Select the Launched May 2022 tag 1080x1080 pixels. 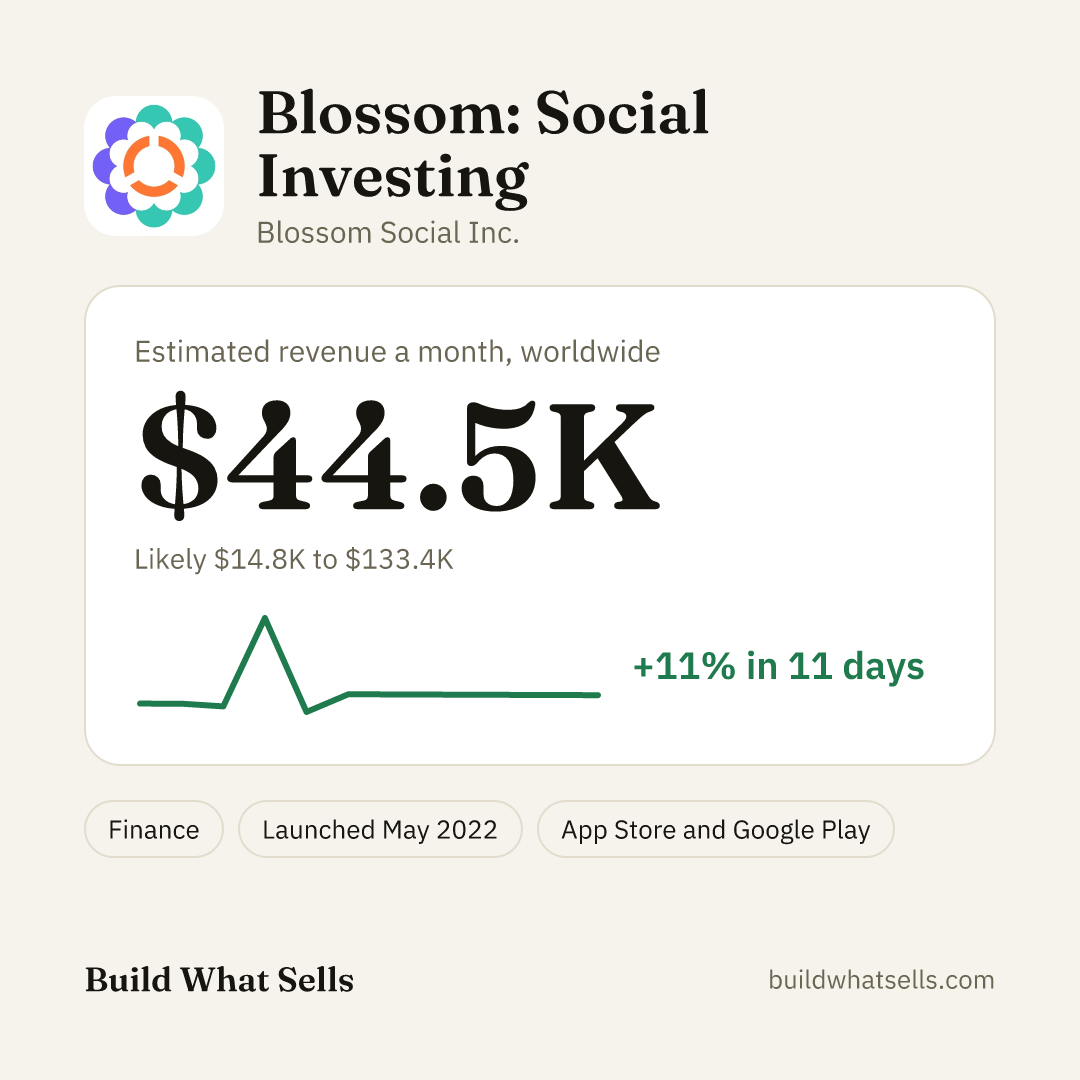point(380,829)
